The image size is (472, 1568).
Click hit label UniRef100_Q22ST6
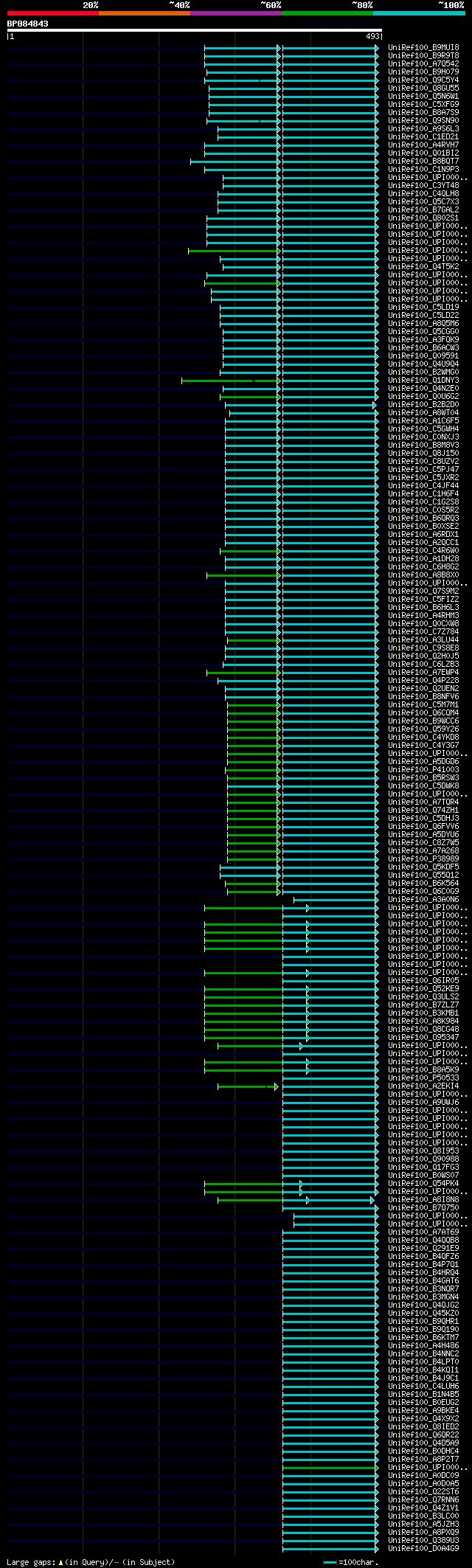pyautogui.click(x=423, y=1491)
